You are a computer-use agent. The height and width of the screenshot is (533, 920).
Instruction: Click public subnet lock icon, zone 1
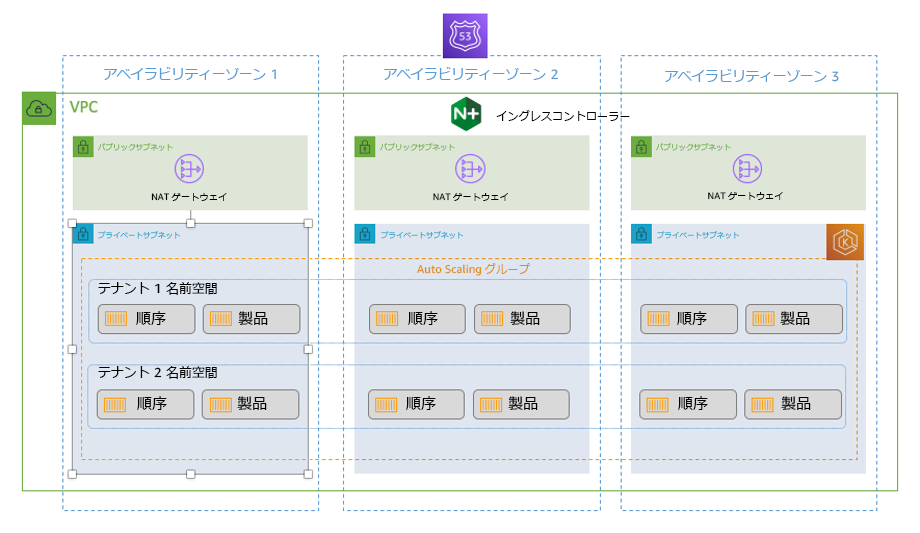point(83,147)
